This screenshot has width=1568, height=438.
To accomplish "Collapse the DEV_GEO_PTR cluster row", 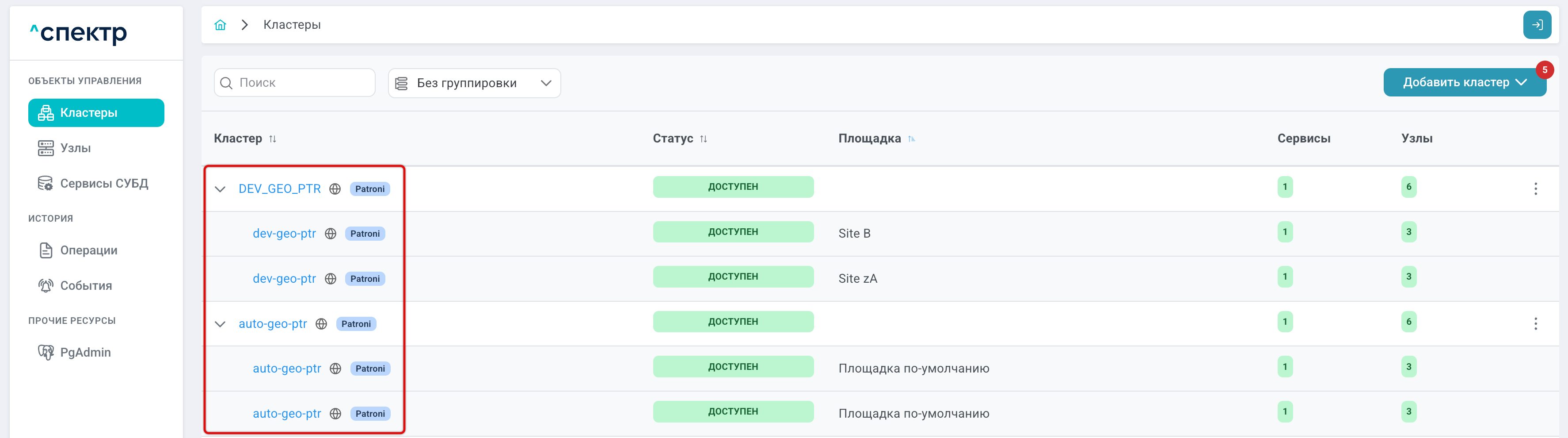I will click(x=221, y=189).
